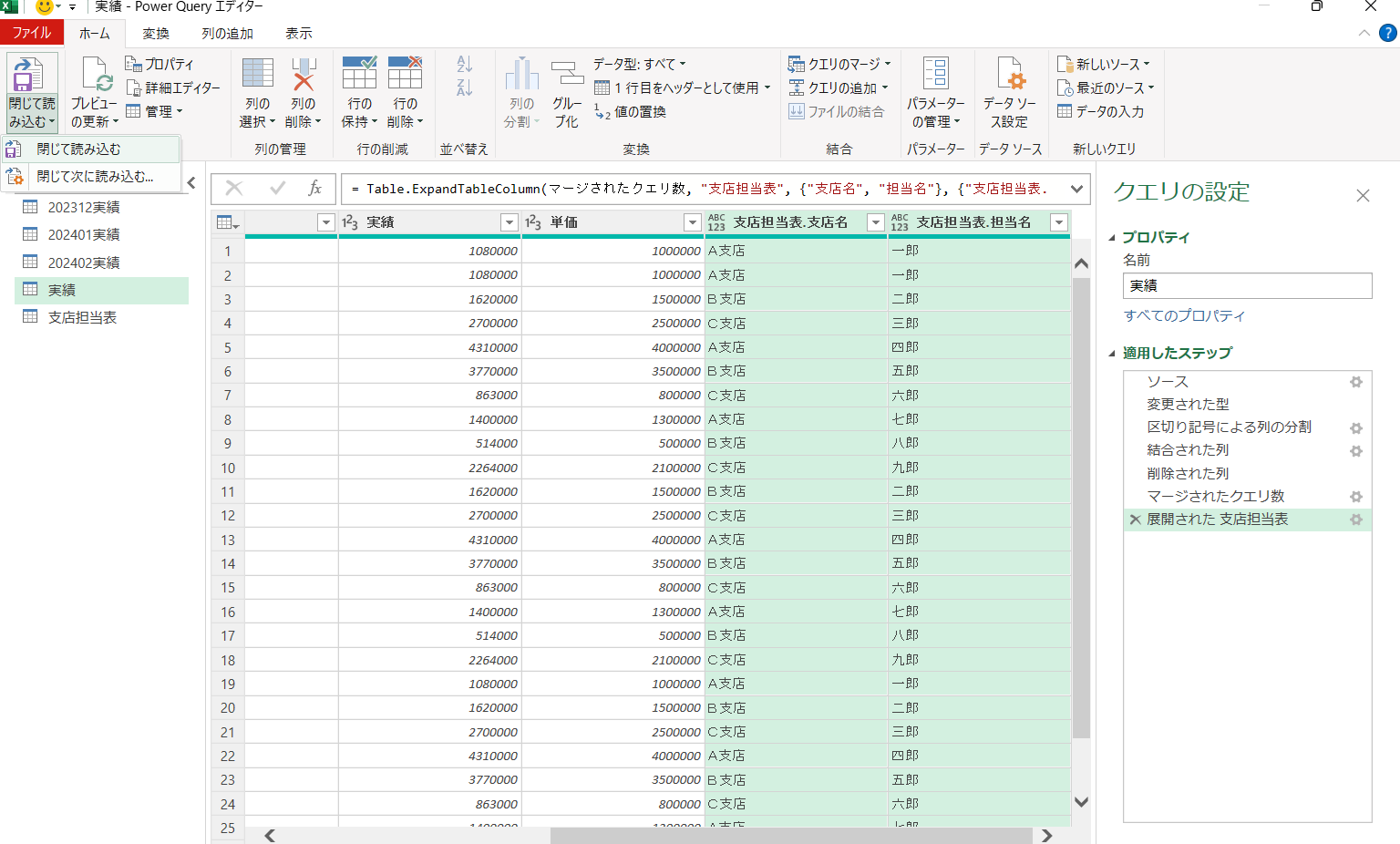Collapse the queries pane with the arrow
Image resolution: width=1400 pixels, height=844 pixels.
(191, 183)
